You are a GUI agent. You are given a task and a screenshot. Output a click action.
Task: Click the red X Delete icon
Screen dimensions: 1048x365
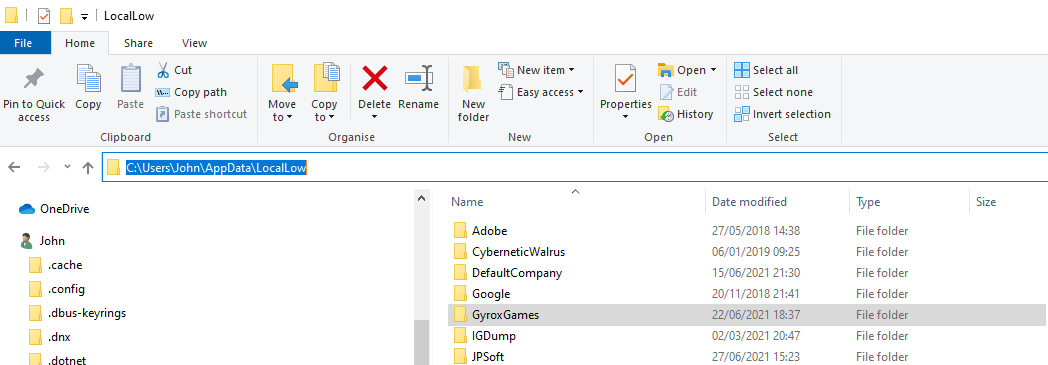[375, 79]
